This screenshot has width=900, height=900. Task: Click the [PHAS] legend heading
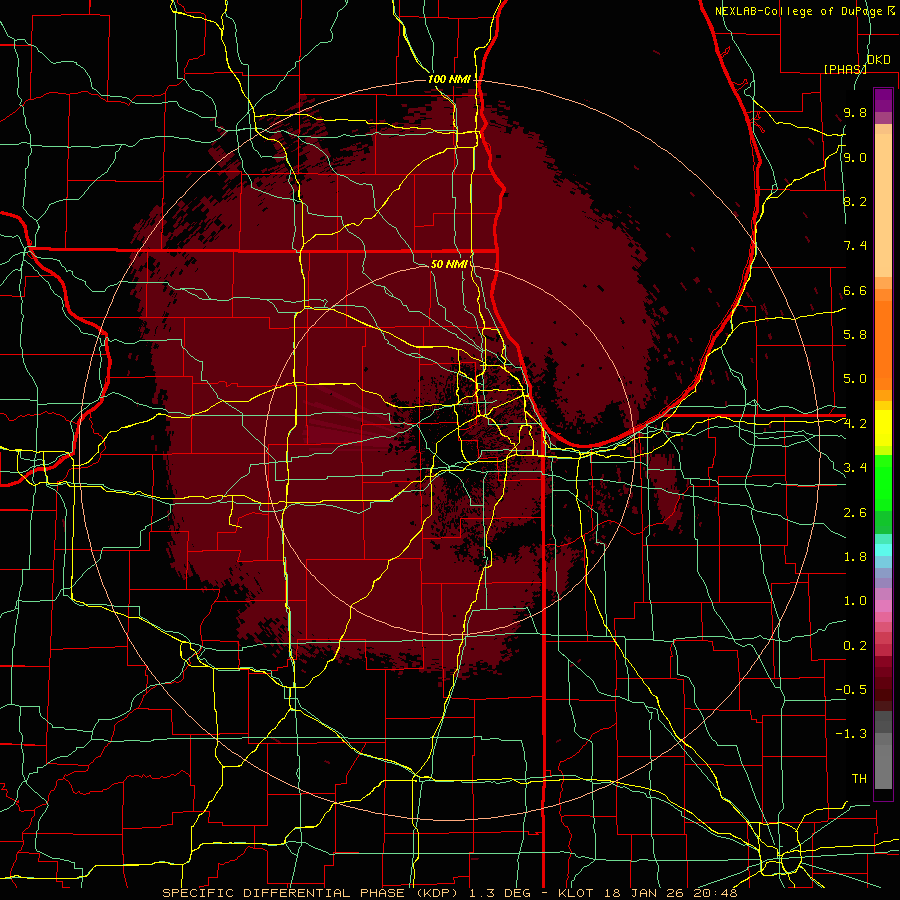tap(845, 69)
